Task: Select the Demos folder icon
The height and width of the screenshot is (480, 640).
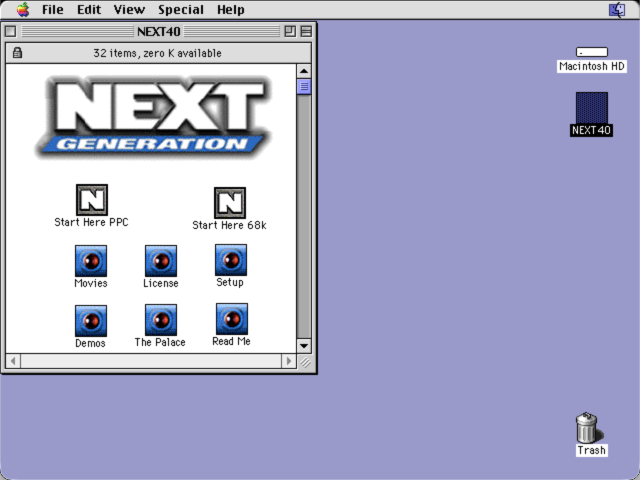Action: [91, 321]
